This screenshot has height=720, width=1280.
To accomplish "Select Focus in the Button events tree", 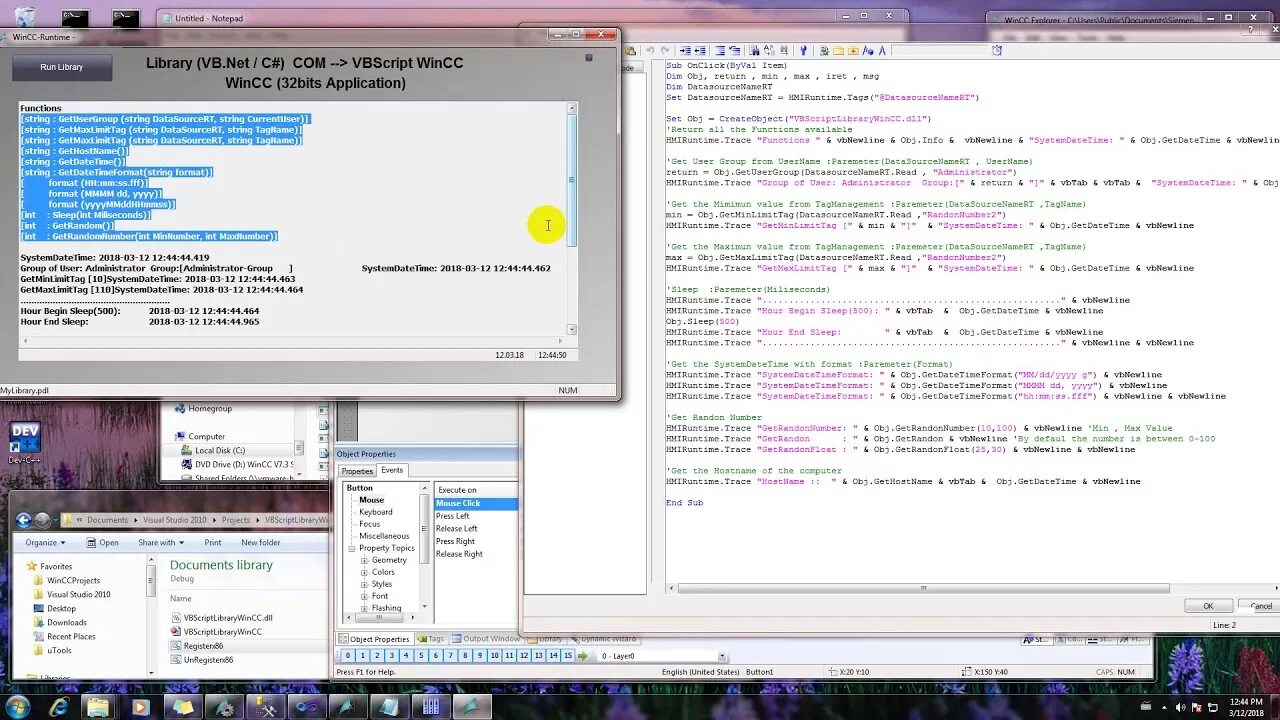I will [x=369, y=524].
